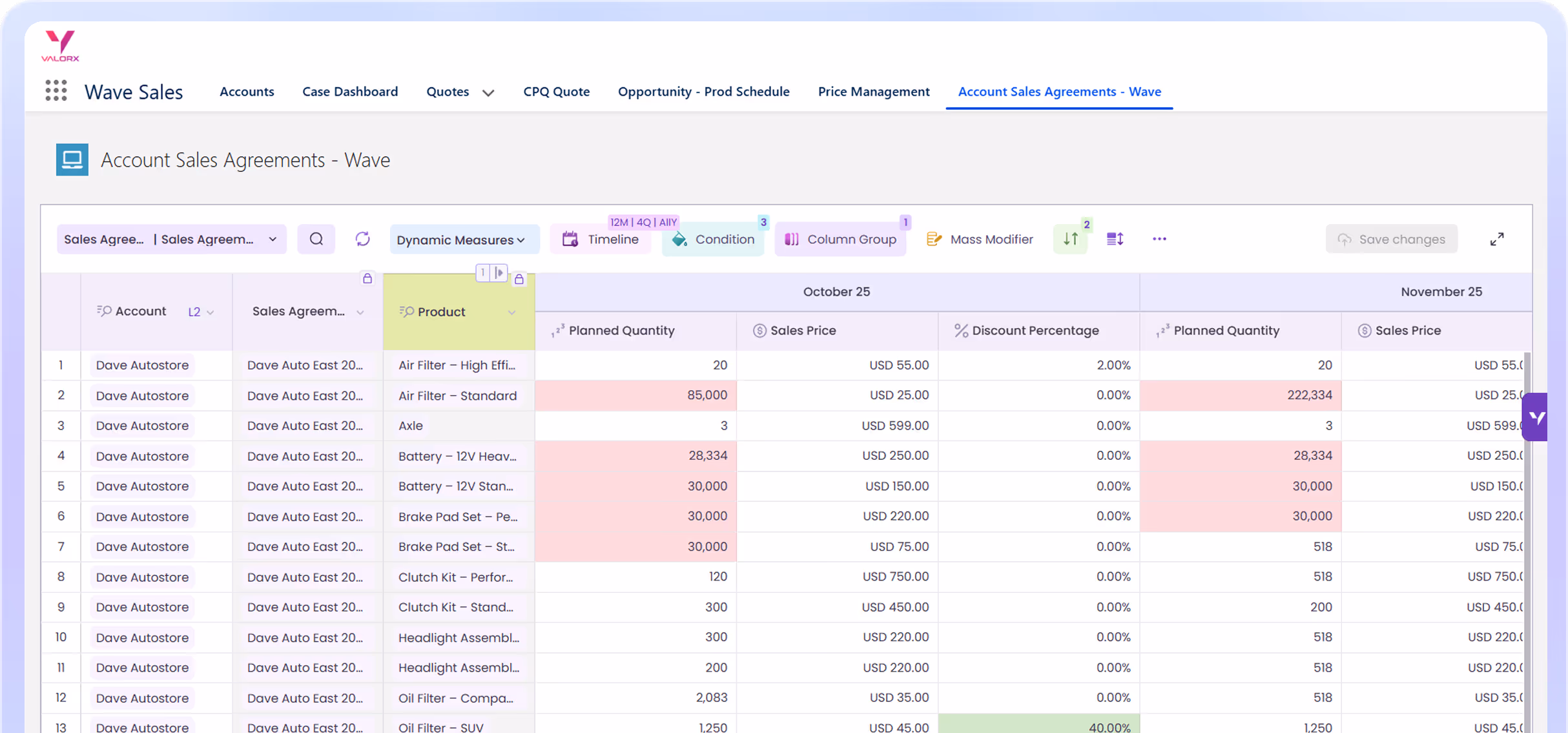Open the app launcher grid icon

pos(57,91)
